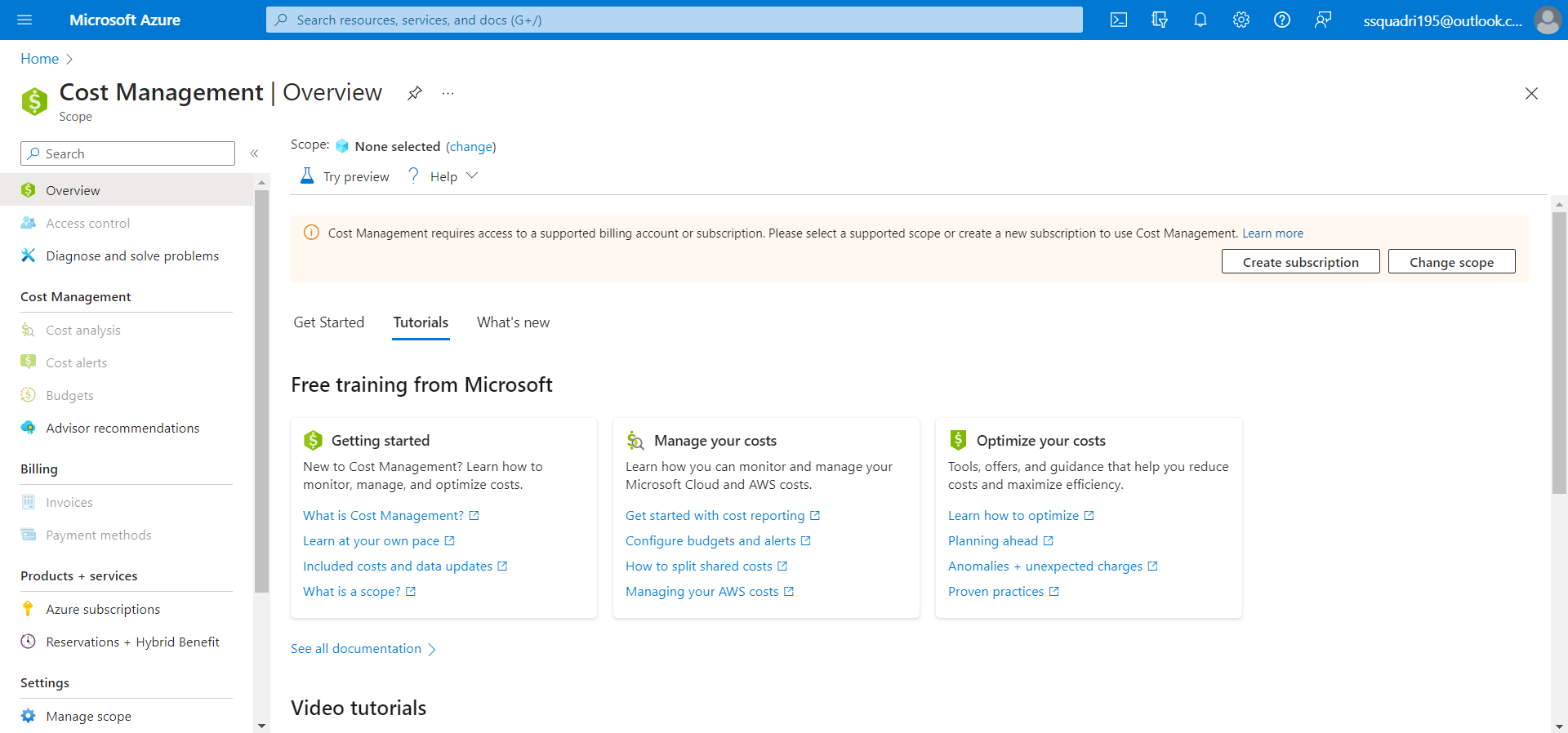The image size is (1568, 733).
Task: Switch to the What's new tab
Action: tap(513, 322)
